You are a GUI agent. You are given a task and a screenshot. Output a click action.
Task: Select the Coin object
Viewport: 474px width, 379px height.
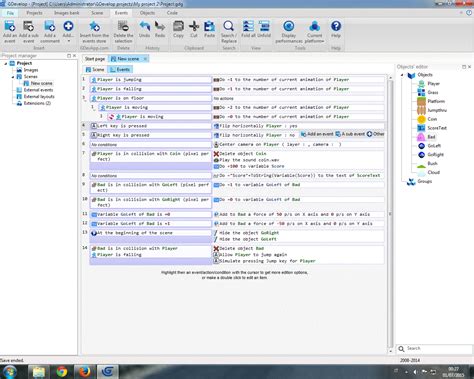point(432,119)
